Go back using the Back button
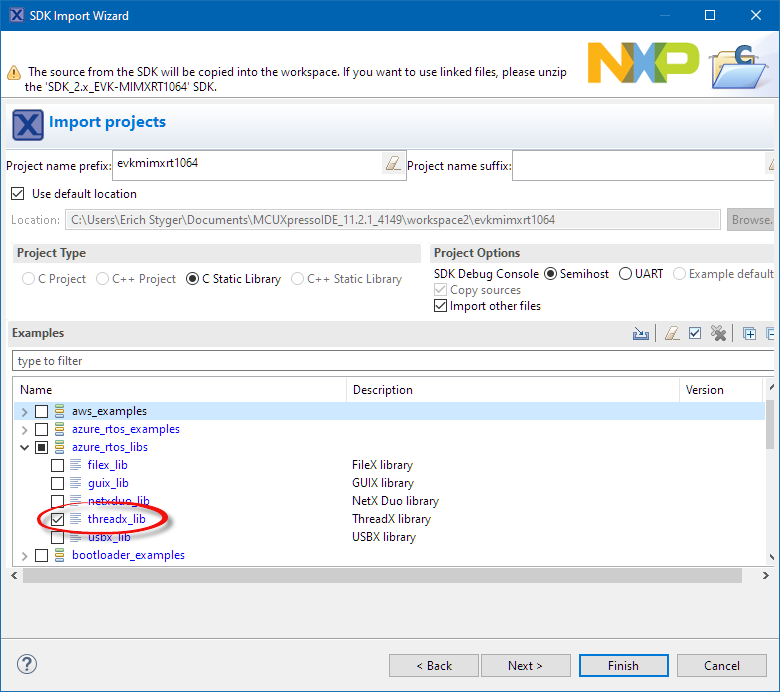The image size is (780, 692). click(434, 665)
